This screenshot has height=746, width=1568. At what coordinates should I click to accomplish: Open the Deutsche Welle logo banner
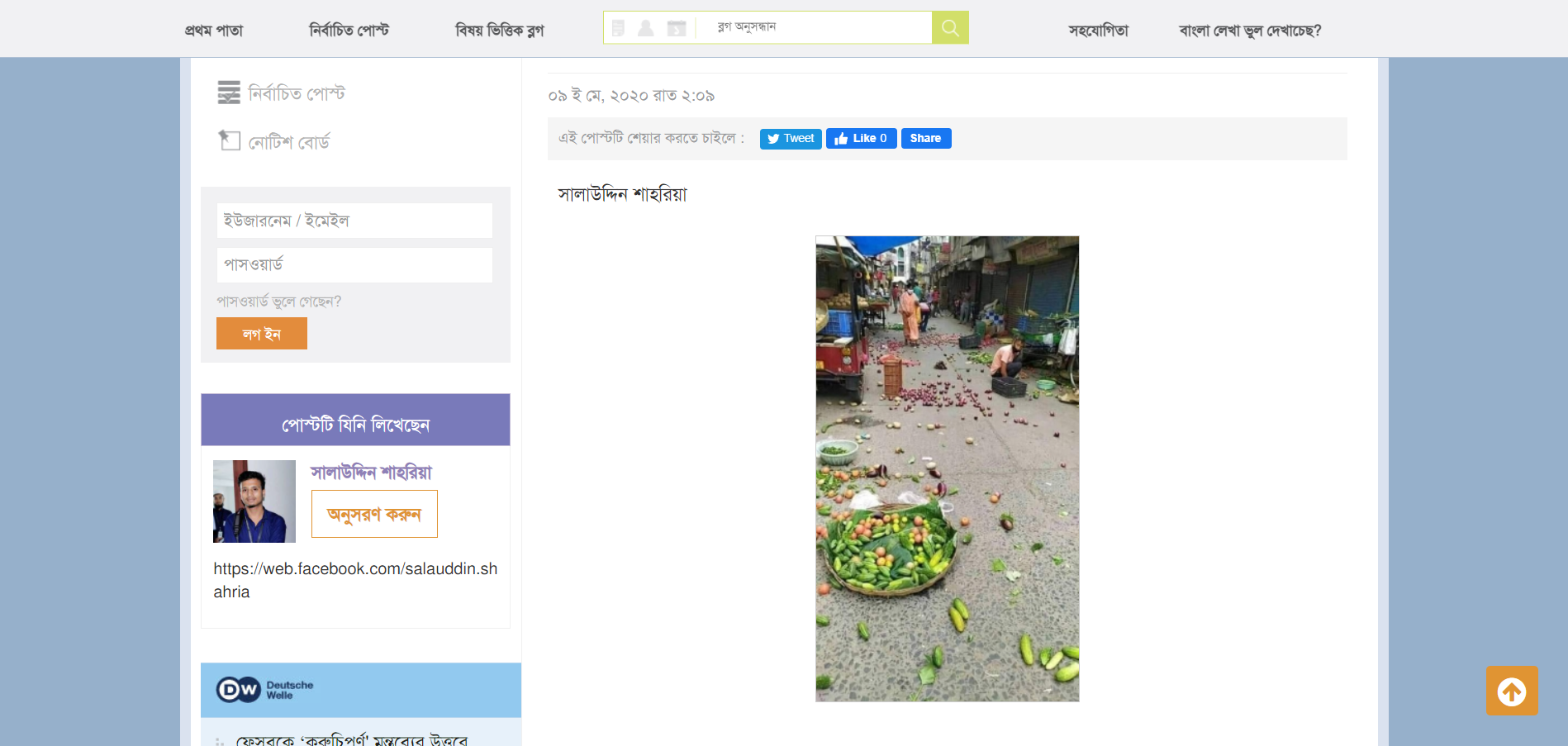coord(265,690)
